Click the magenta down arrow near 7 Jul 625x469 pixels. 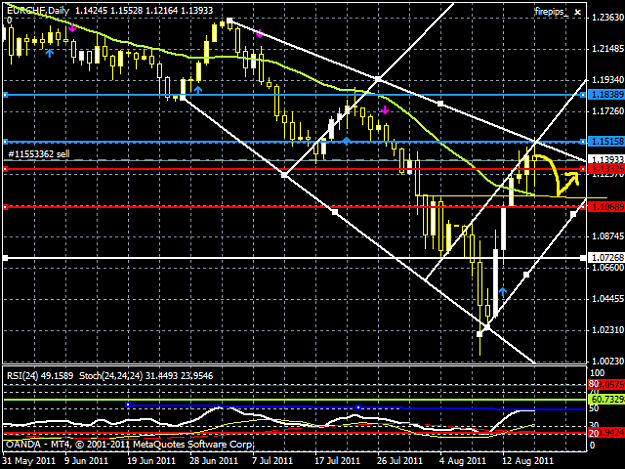tap(259, 34)
